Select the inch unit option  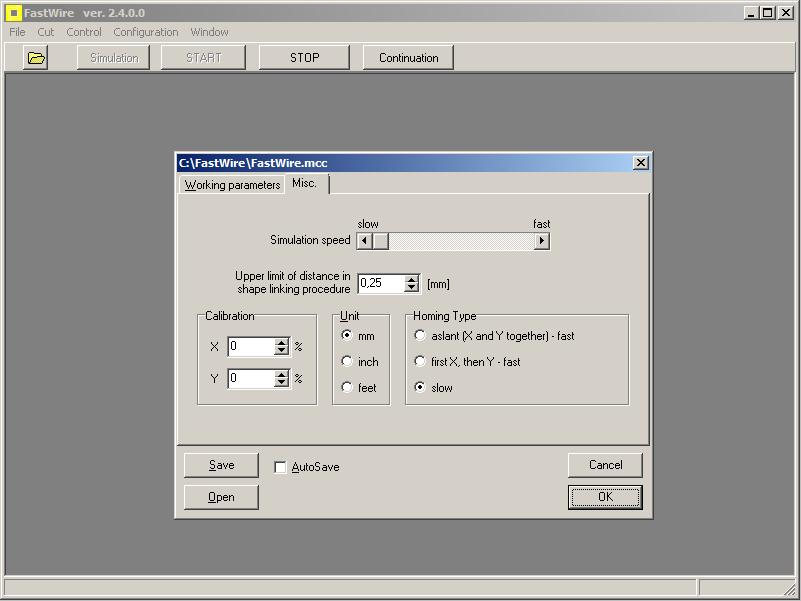click(347, 362)
